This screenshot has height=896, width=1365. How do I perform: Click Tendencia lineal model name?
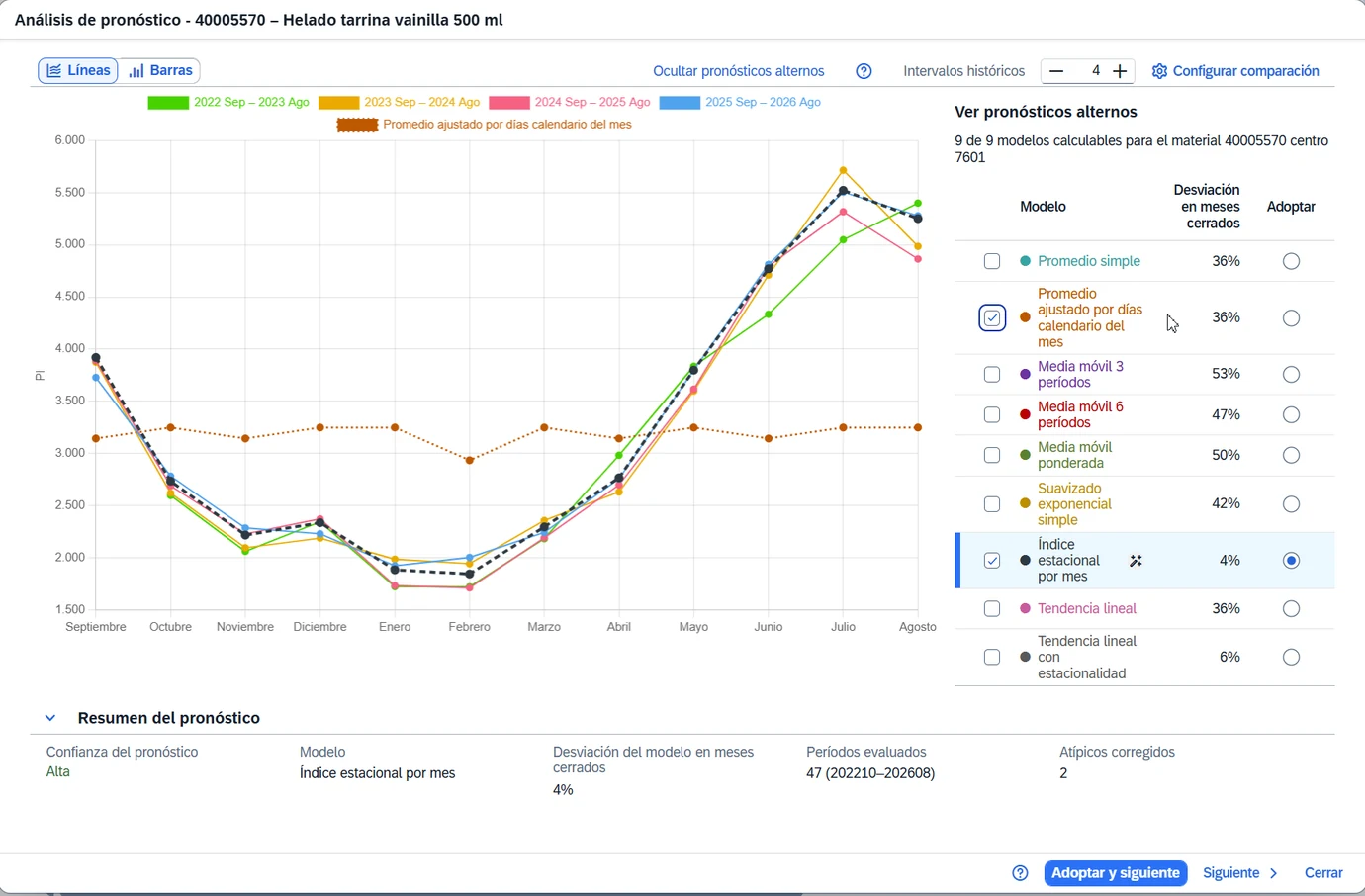[1087, 609]
